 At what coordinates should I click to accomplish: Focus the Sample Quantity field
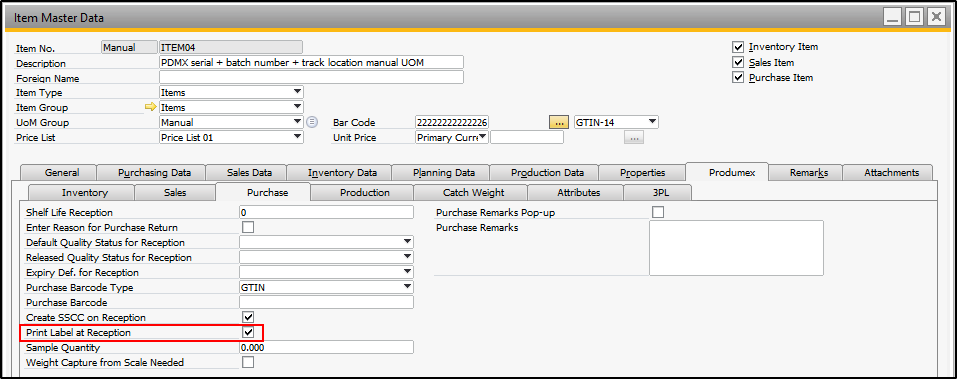327,347
